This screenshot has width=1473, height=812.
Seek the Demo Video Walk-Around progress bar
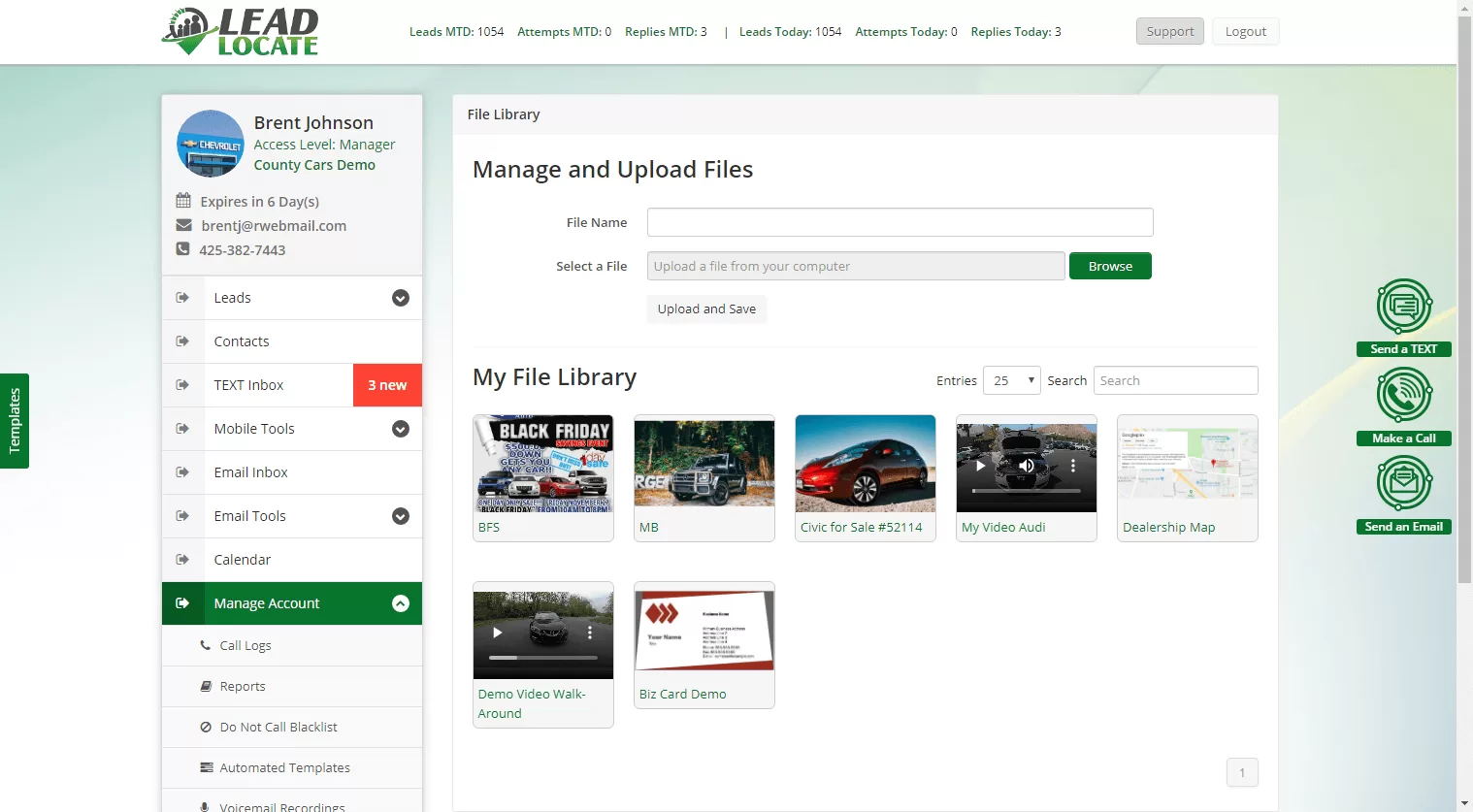[542, 658]
